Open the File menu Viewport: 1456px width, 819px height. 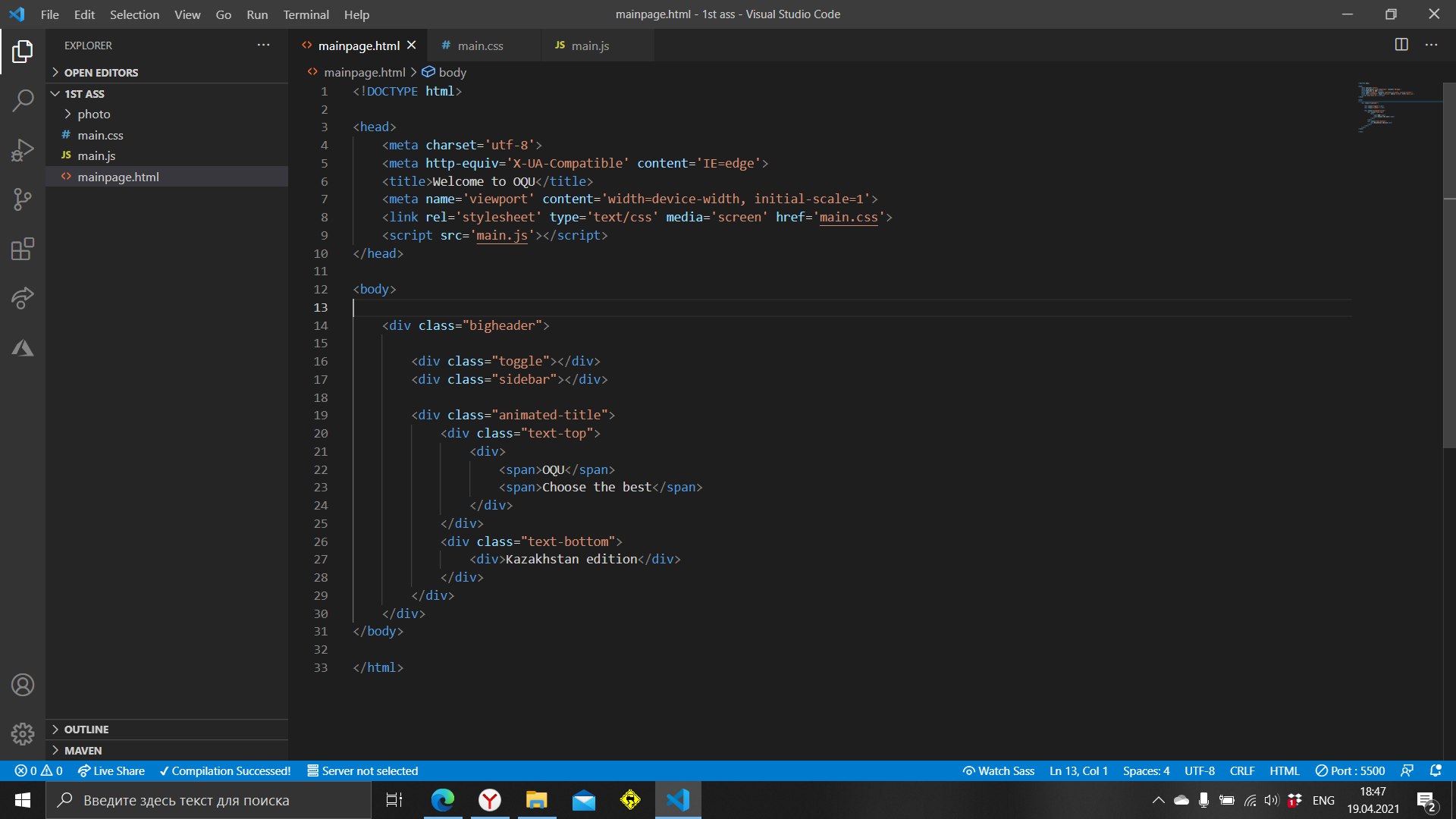[50, 14]
